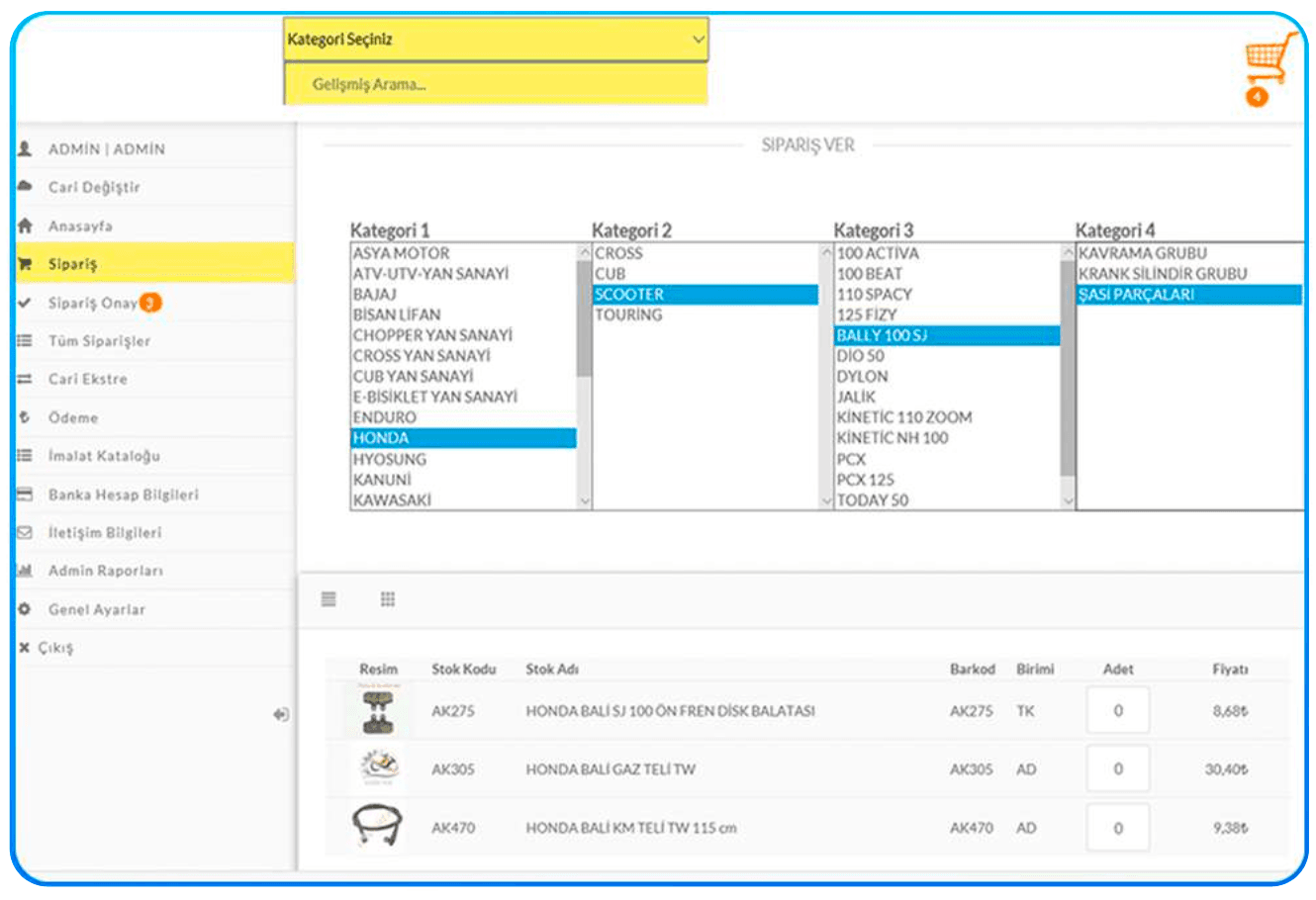Click down arrow of Kategori 1 list
1316x900 pixels.
pos(584,501)
